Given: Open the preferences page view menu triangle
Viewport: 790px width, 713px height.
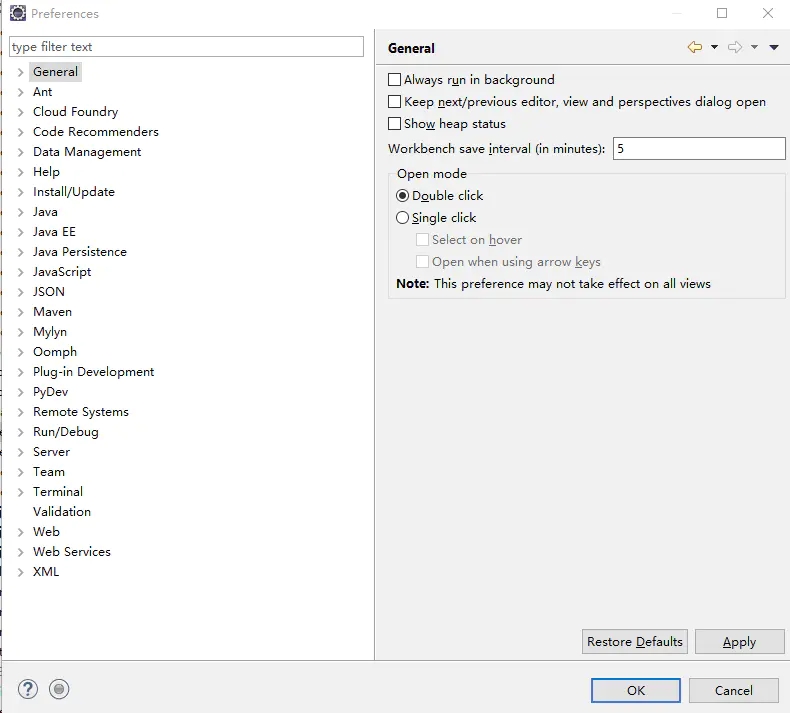Looking at the screenshot, I should click(x=774, y=47).
